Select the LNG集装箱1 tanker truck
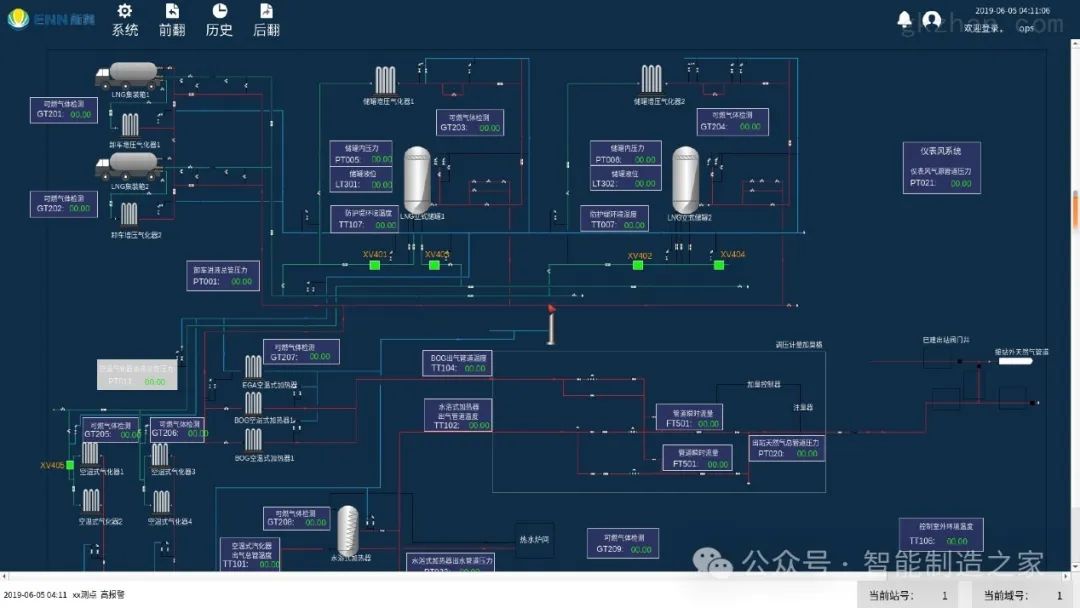Image resolution: width=1080 pixels, height=608 pixels. (129, 75)
